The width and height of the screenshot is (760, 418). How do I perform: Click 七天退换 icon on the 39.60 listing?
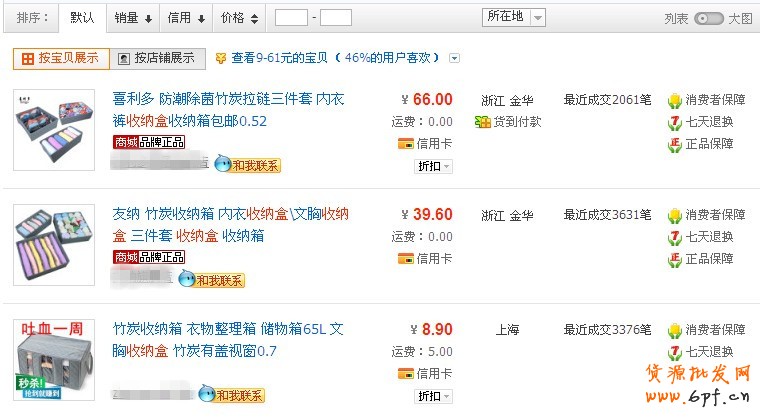[675, 237]
